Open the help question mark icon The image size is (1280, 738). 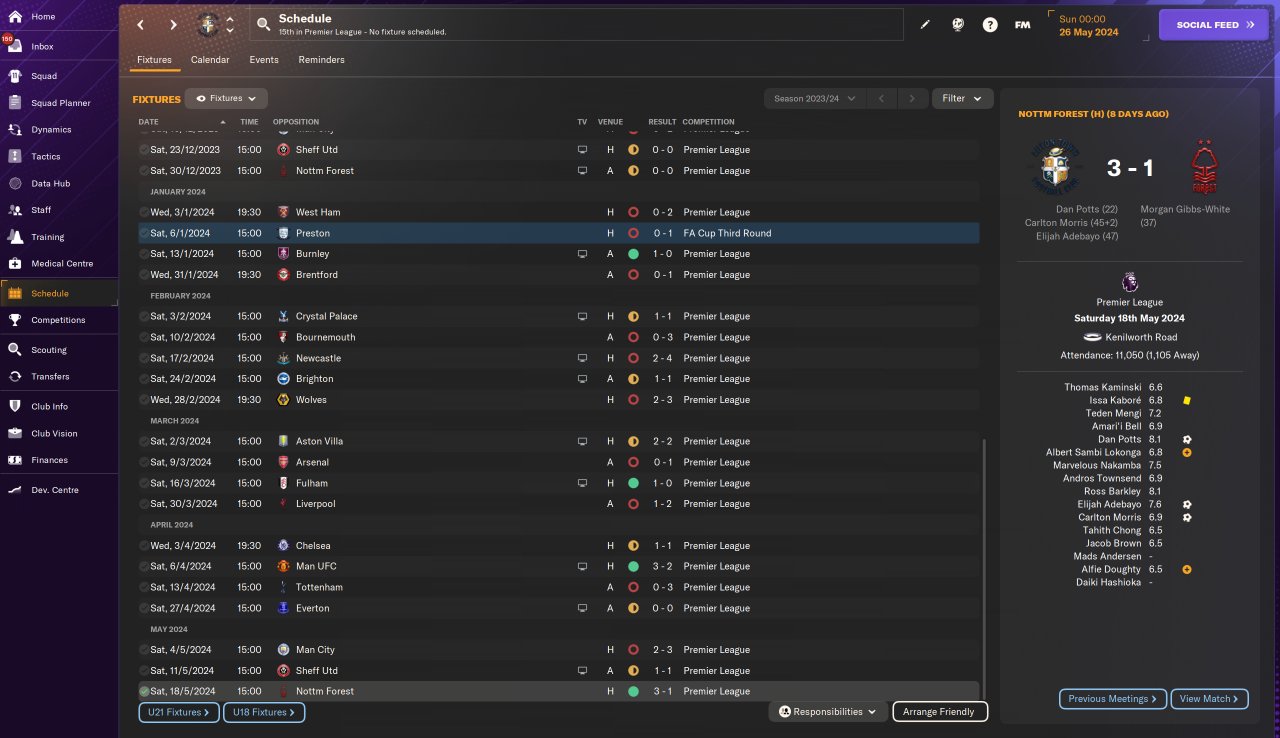pyautogui.click(x=990, y=25)
